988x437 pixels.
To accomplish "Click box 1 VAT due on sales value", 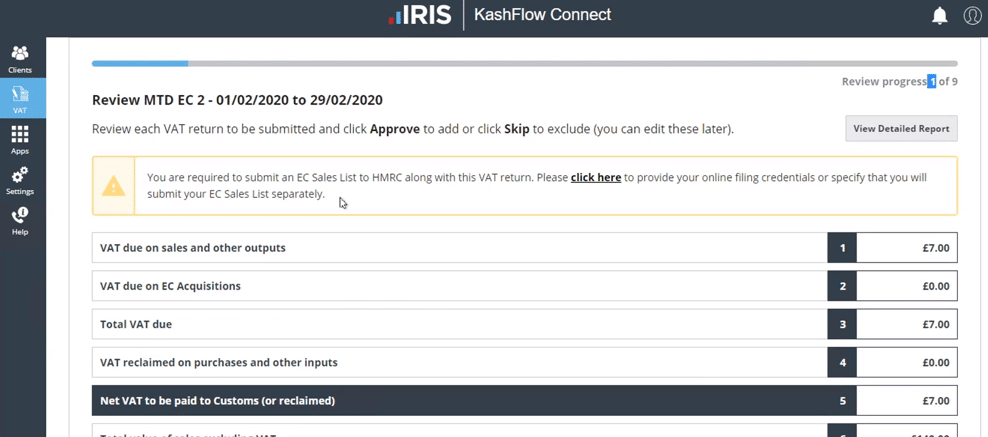I will (907, 248).
